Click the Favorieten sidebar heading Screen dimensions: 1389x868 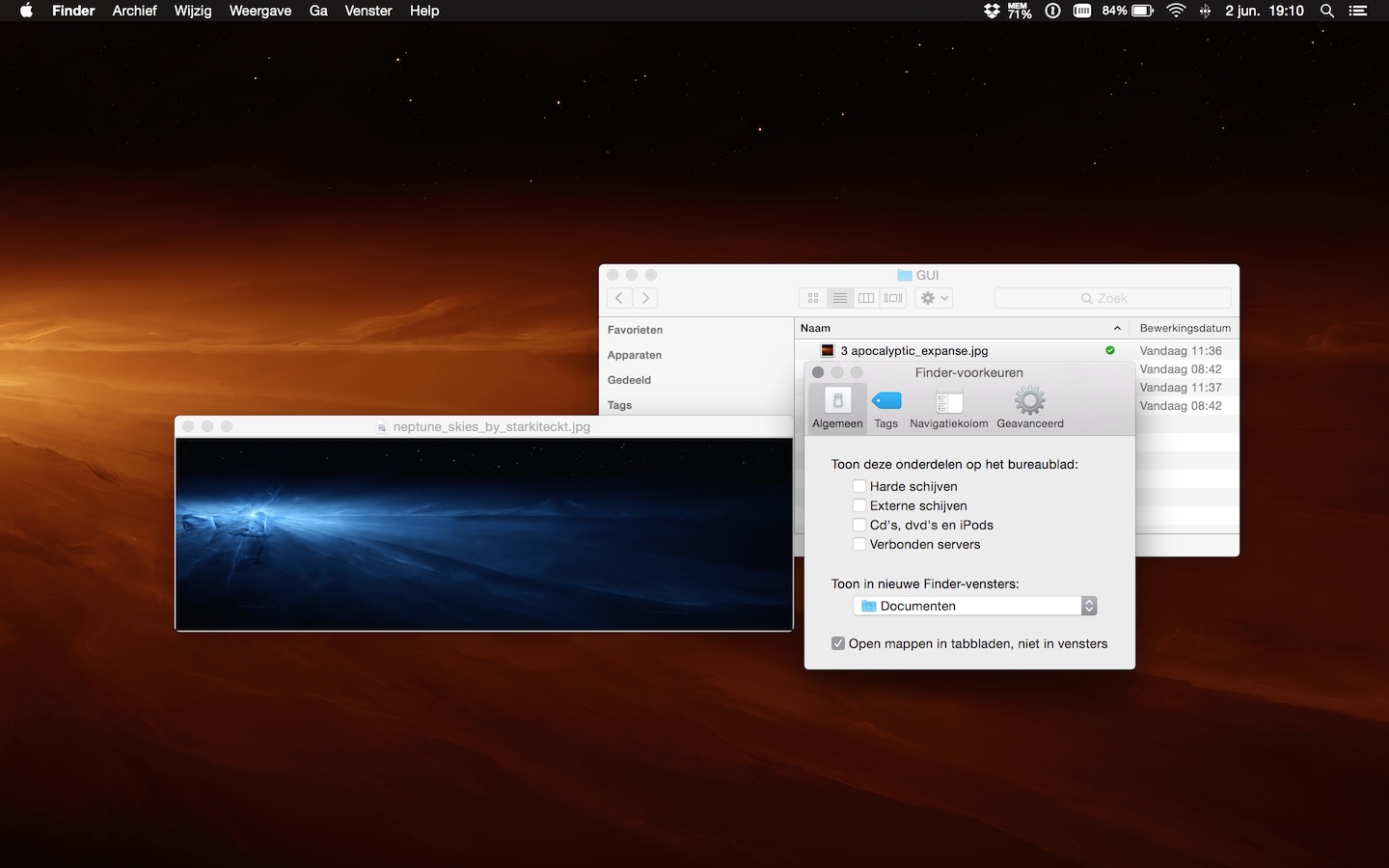[635, 330]
